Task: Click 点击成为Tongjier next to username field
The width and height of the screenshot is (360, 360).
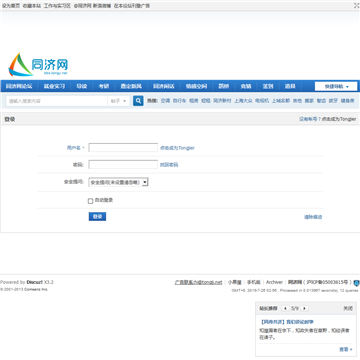Action: [177, 148]
